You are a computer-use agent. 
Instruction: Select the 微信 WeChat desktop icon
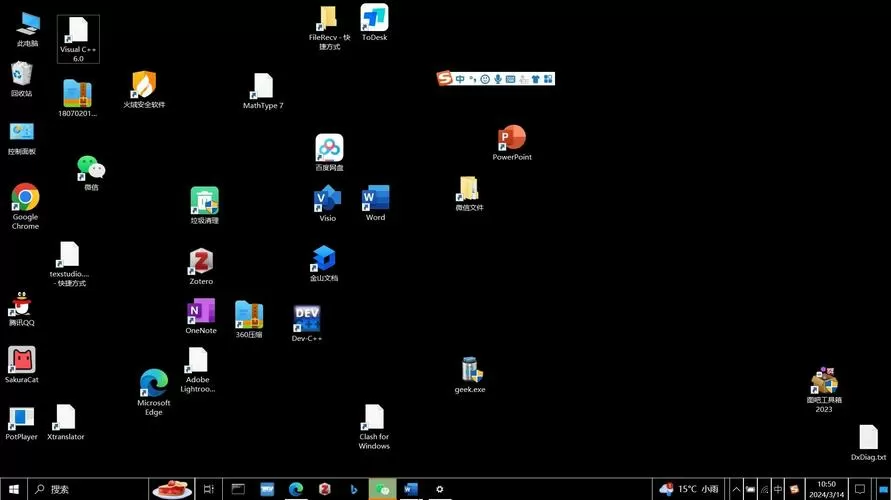[x=91, y=173]
